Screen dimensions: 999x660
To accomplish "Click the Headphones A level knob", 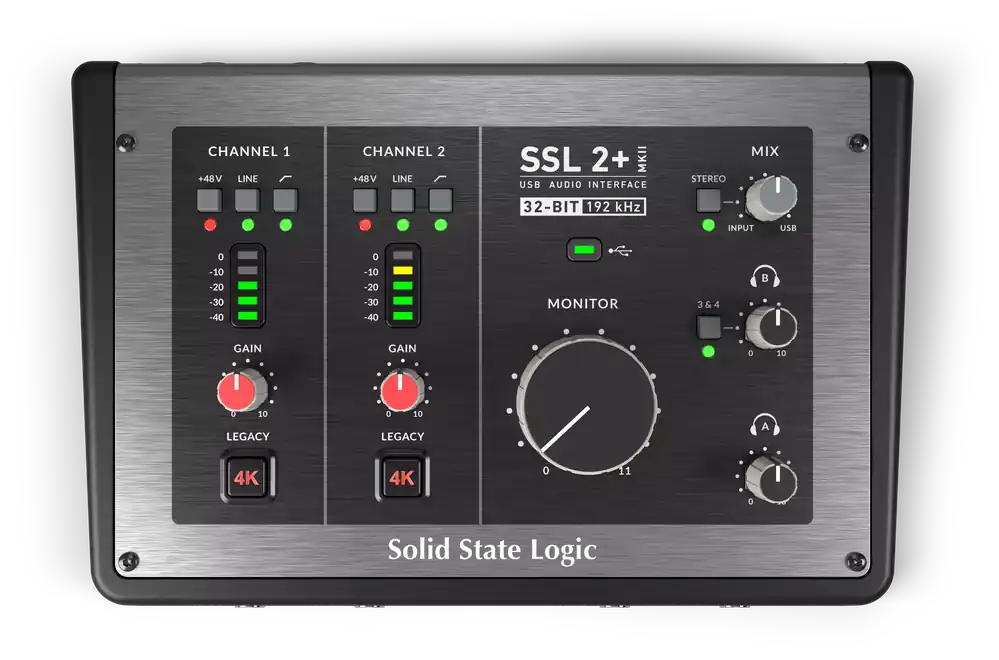I will (772, 479).
